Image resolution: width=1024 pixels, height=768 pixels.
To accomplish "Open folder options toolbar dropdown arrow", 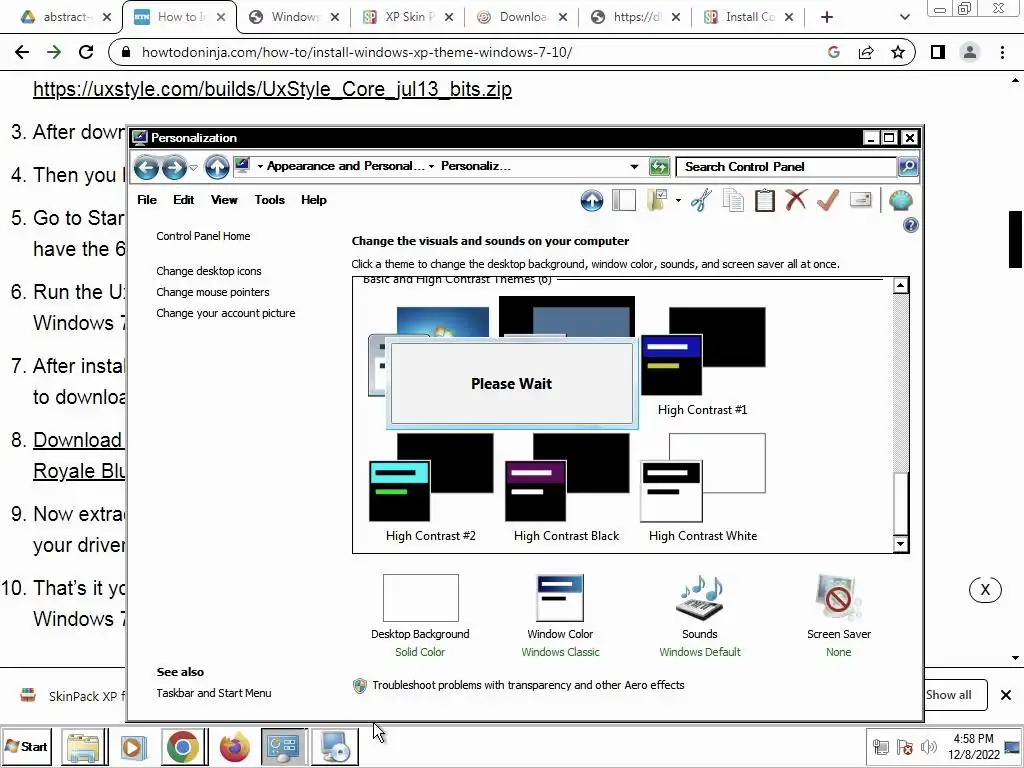I will pos(678,200).
